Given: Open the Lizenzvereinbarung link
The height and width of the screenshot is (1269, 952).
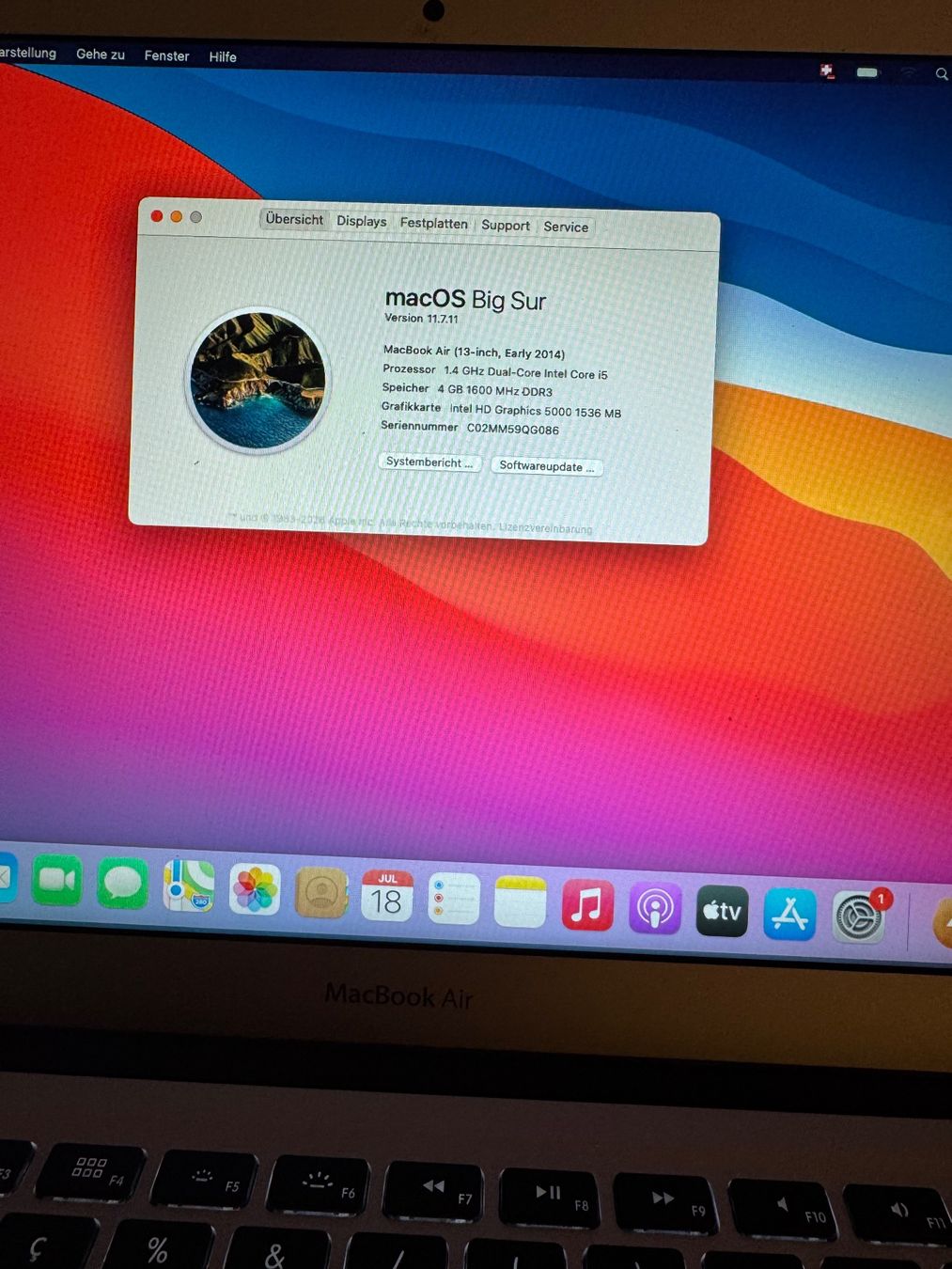Looking at the screenshot, I should point(546,528).
